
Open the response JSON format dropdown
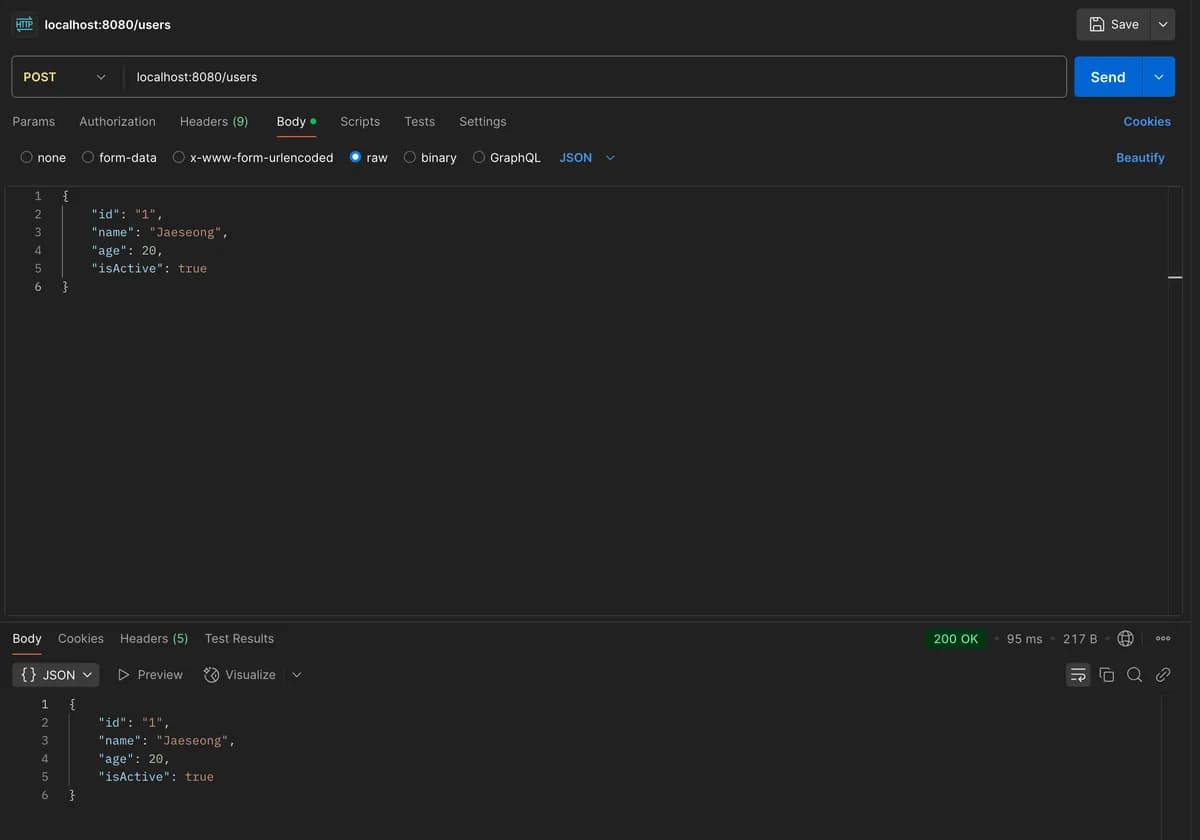point(56,675)
